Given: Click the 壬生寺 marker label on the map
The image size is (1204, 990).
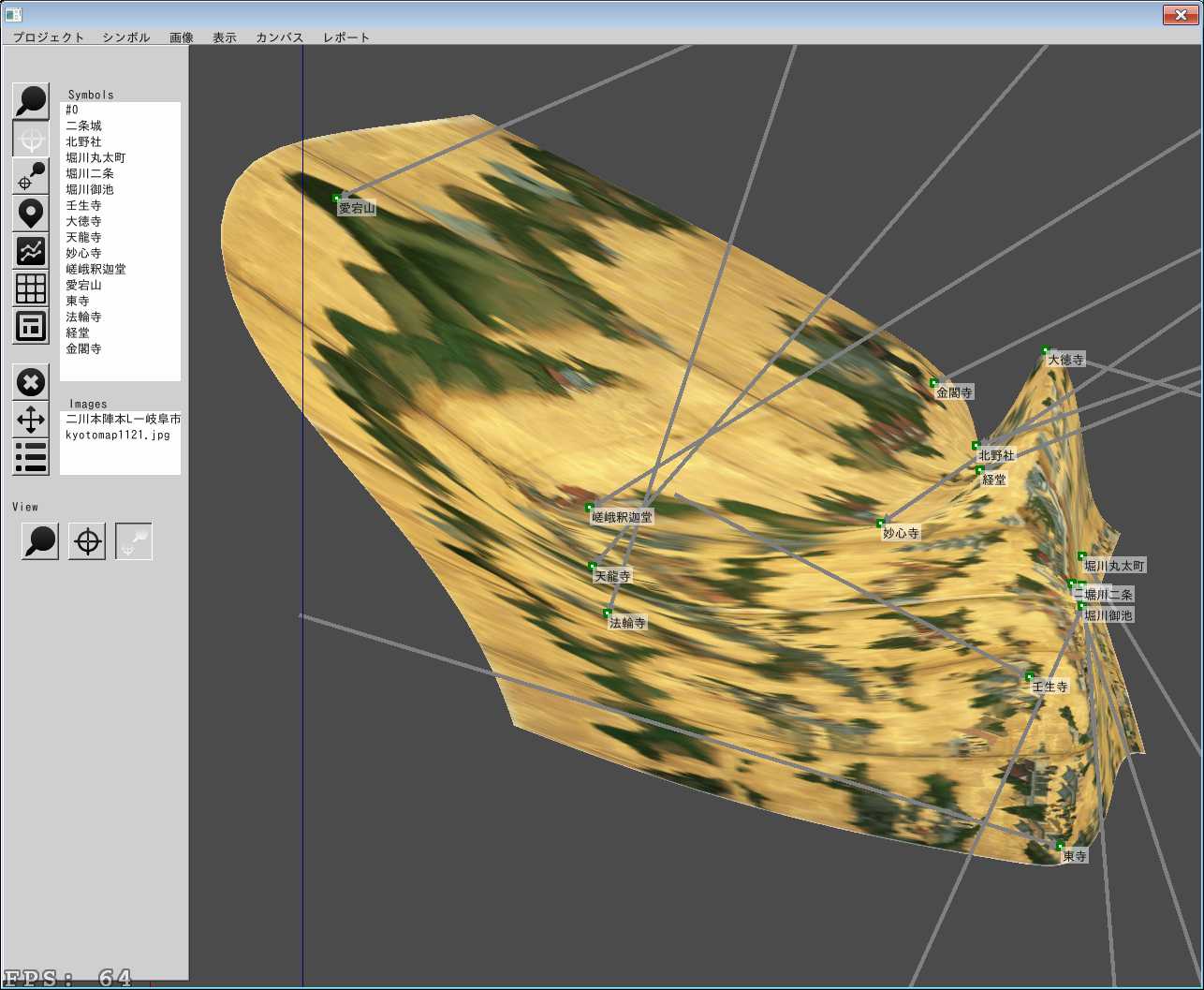Looking at the screenshot, I should point(1050,687).
